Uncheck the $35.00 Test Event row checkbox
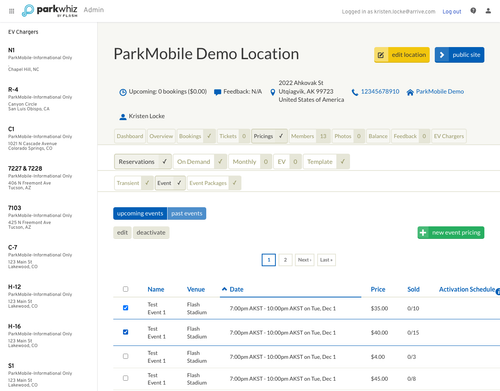 click(x=126, y=308)
